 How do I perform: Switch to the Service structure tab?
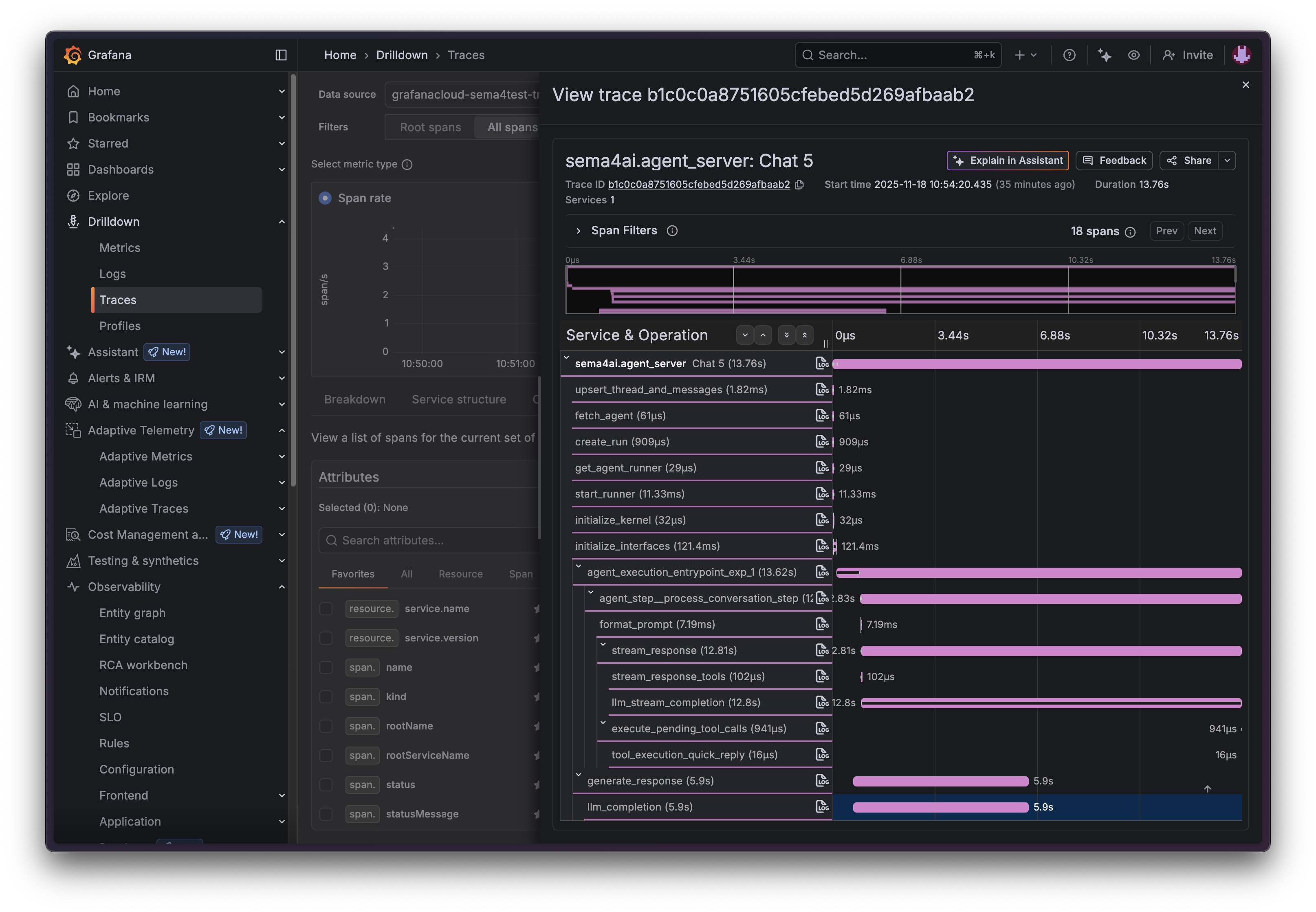459,399
